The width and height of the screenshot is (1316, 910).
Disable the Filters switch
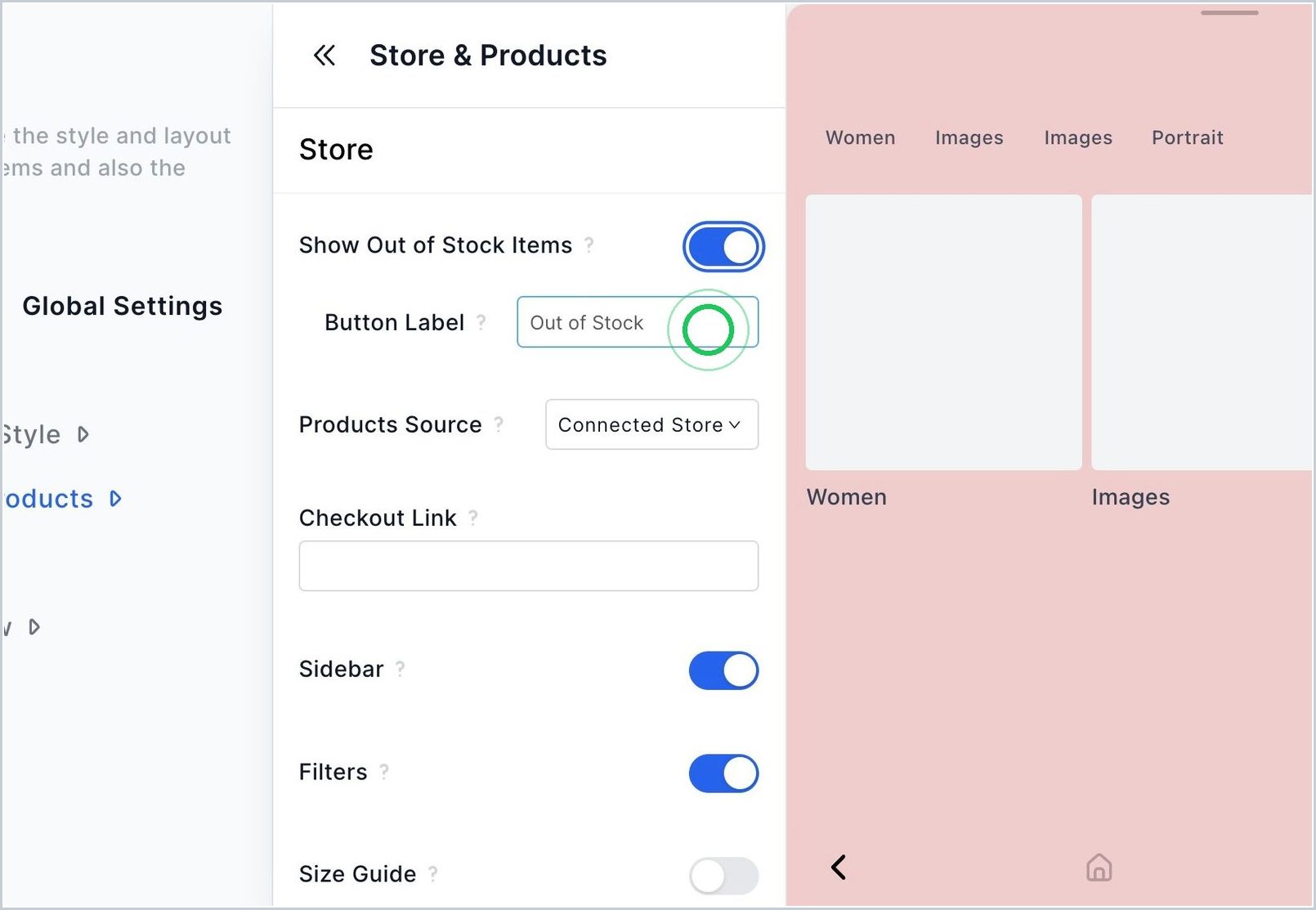723,773
